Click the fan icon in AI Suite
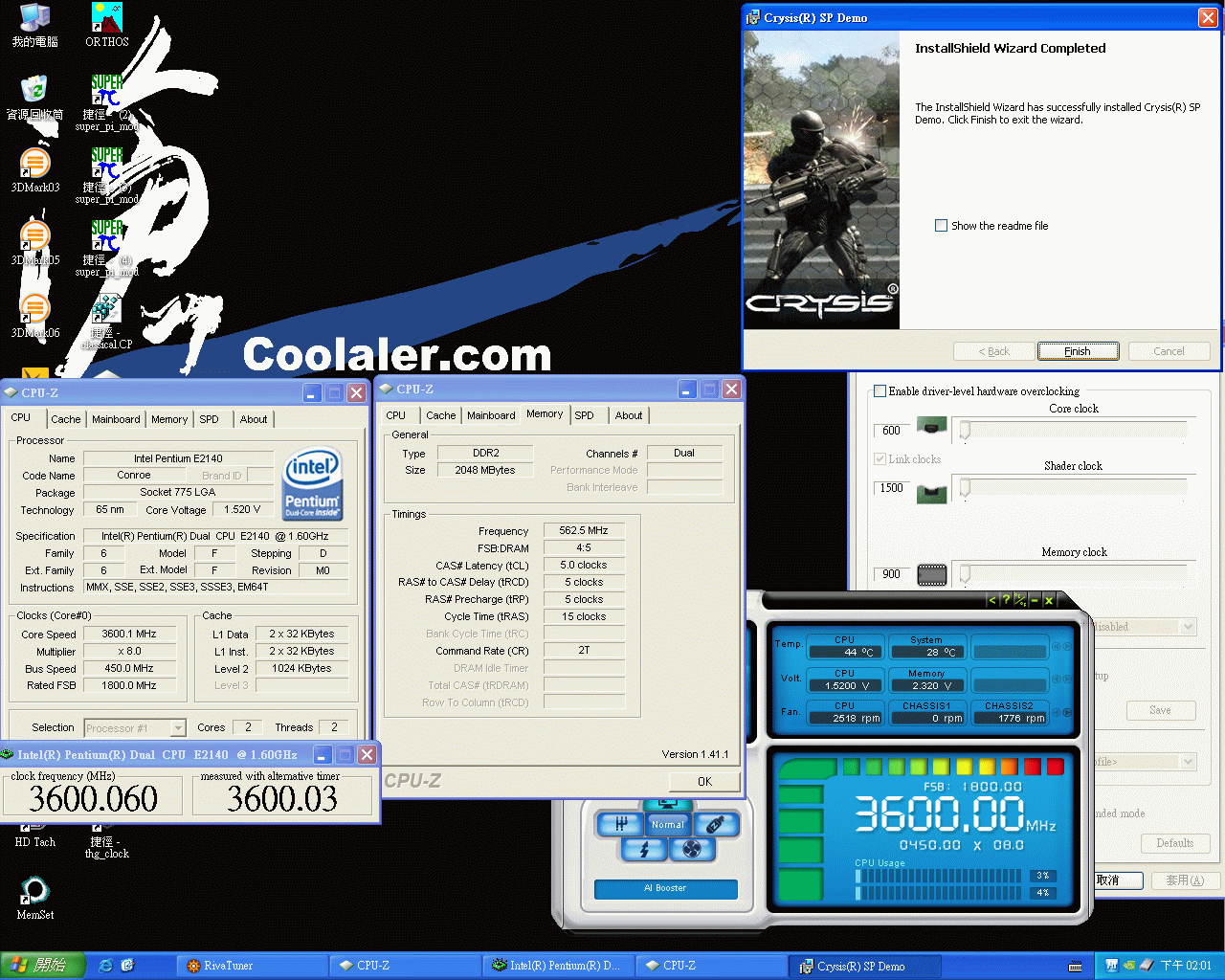 (x=693, y=849)
